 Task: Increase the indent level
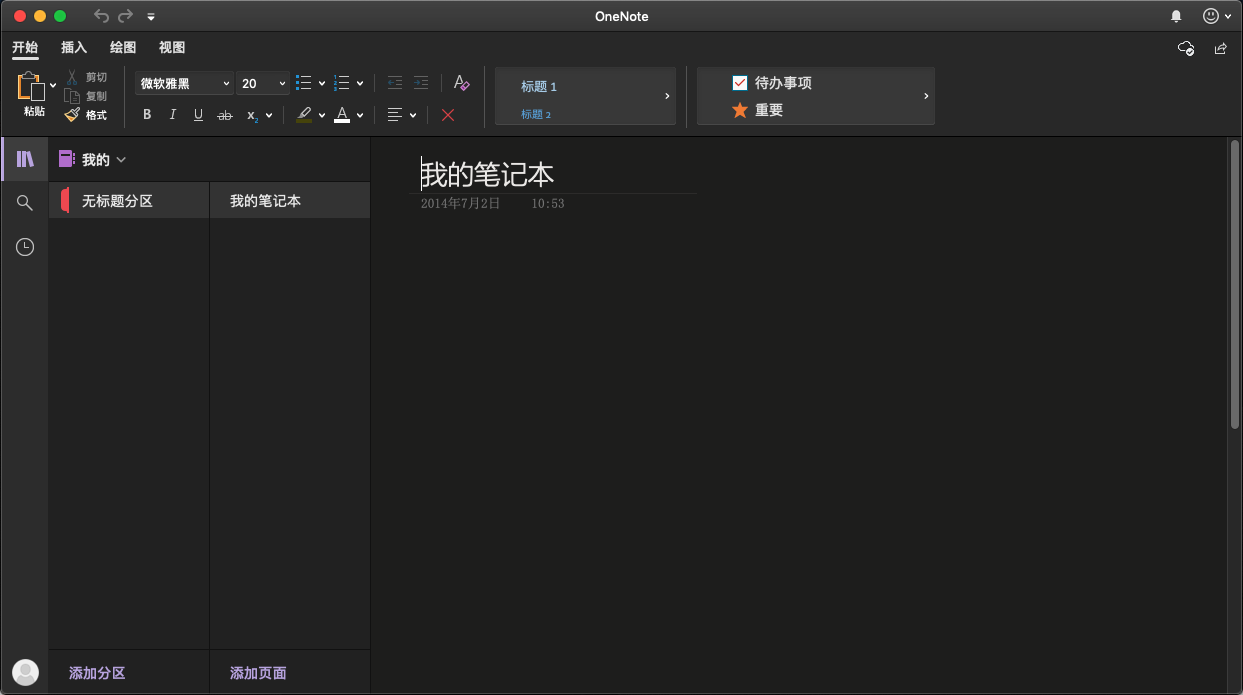tap(421, 83)
